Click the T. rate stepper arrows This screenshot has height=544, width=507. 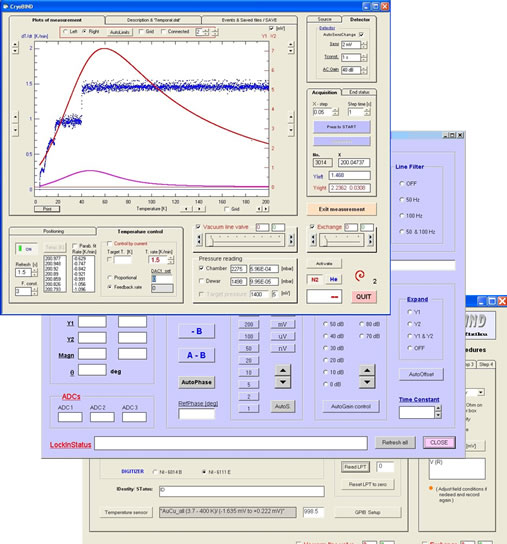click(171, 260)
